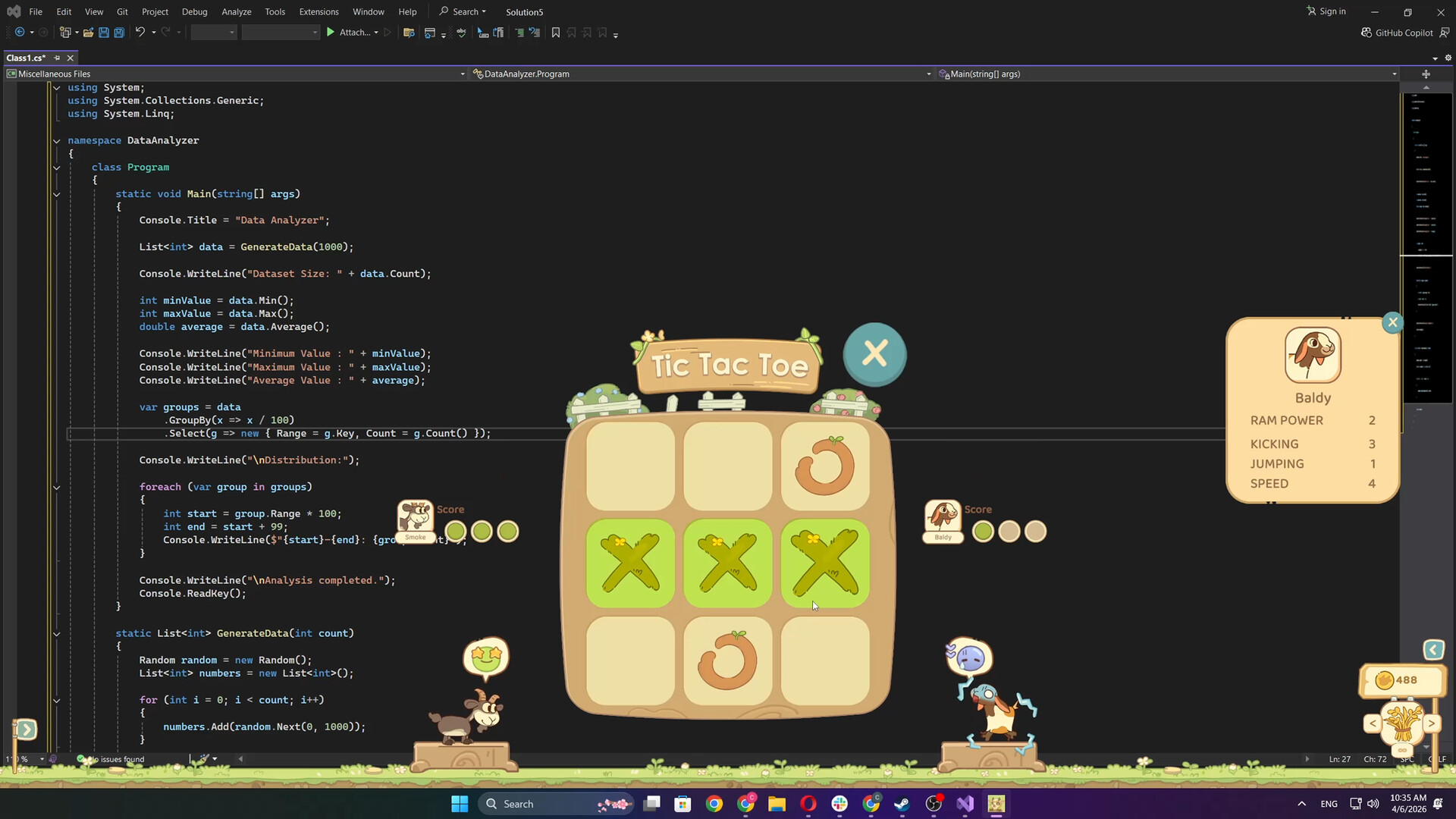Screen dimensions: 1456x819
Task: Collapse the GenerateData method code block
Action: click(56, 633)
